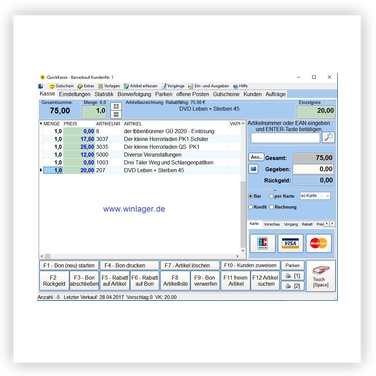
Task: Click the Gutschein toolbar icon
Action: 52,86
